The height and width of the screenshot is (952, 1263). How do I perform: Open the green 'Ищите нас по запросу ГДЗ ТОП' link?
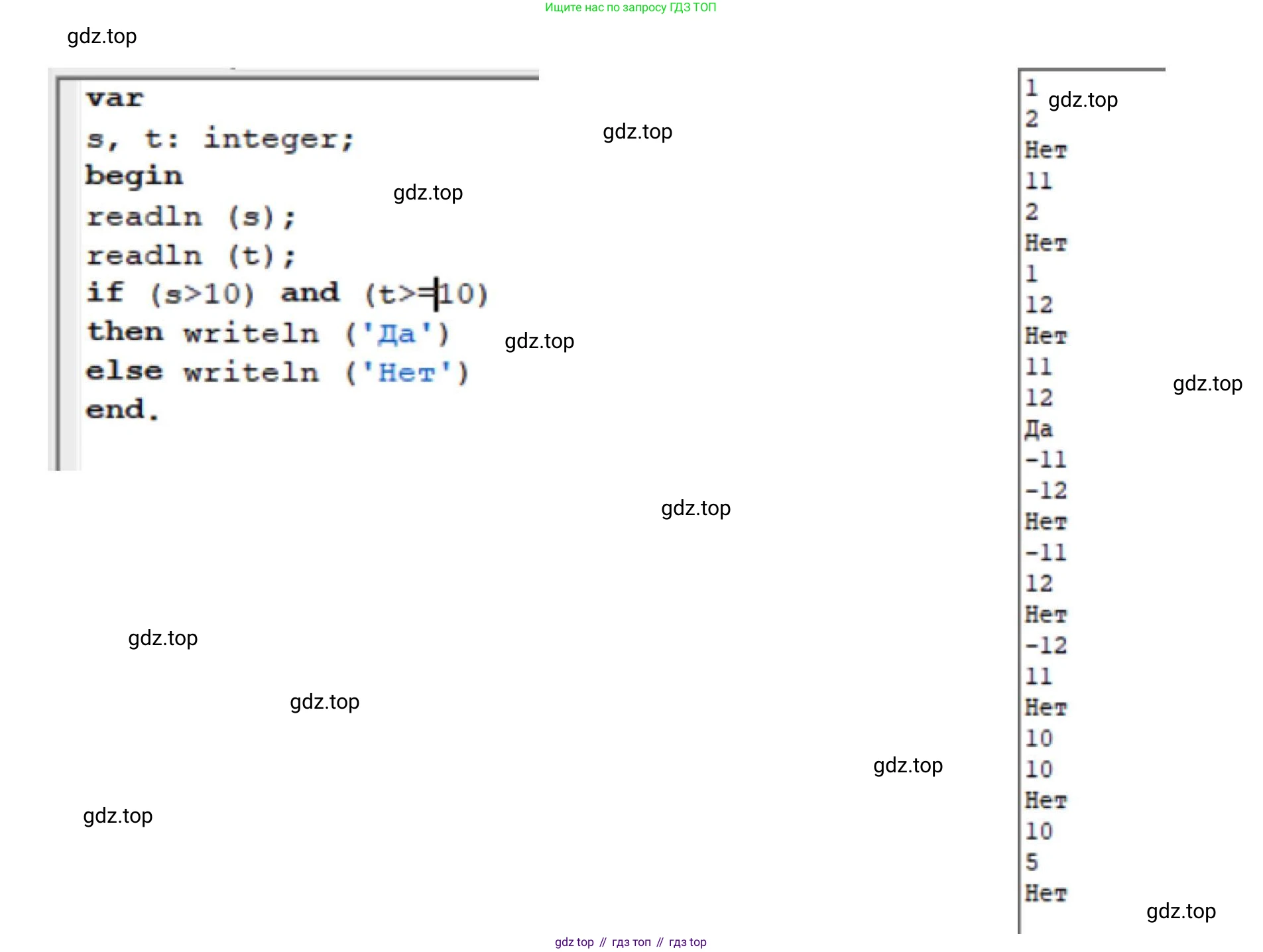coord(630,7)
